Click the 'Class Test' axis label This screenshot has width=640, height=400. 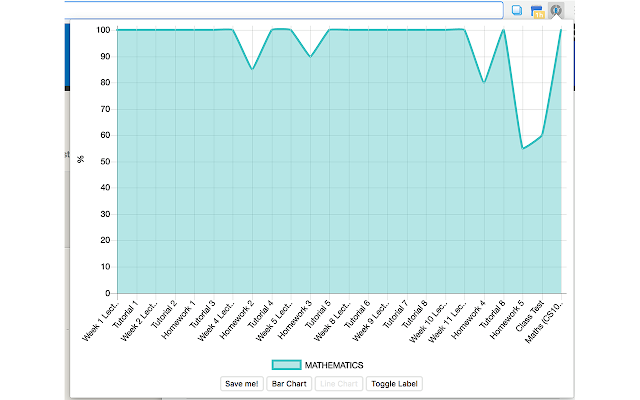click(530, 316)
